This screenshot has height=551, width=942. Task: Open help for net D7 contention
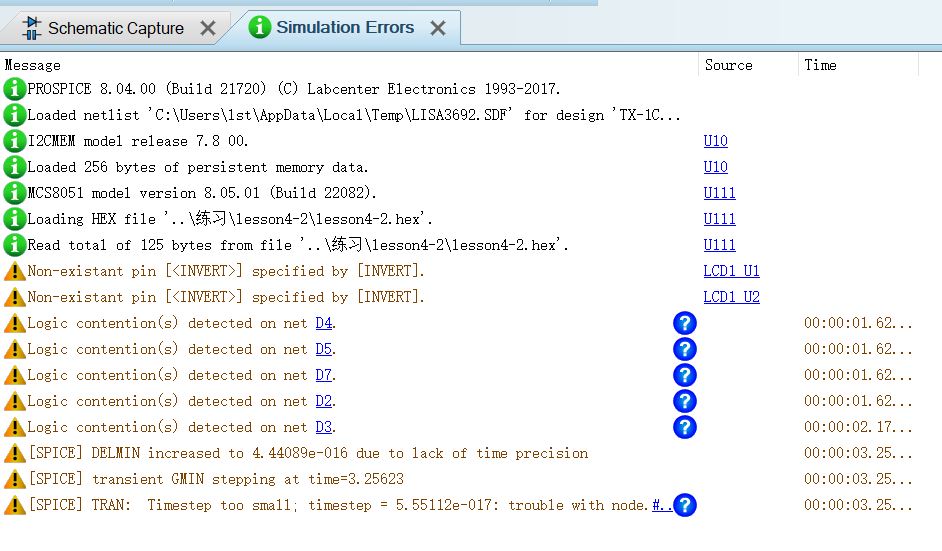tap(685, 375)
